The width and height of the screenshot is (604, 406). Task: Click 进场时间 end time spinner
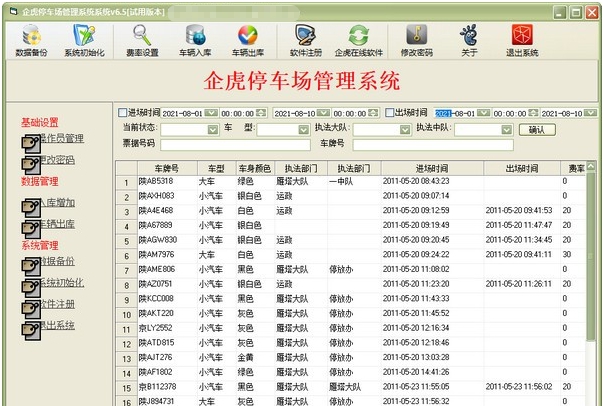click(373, 113)
